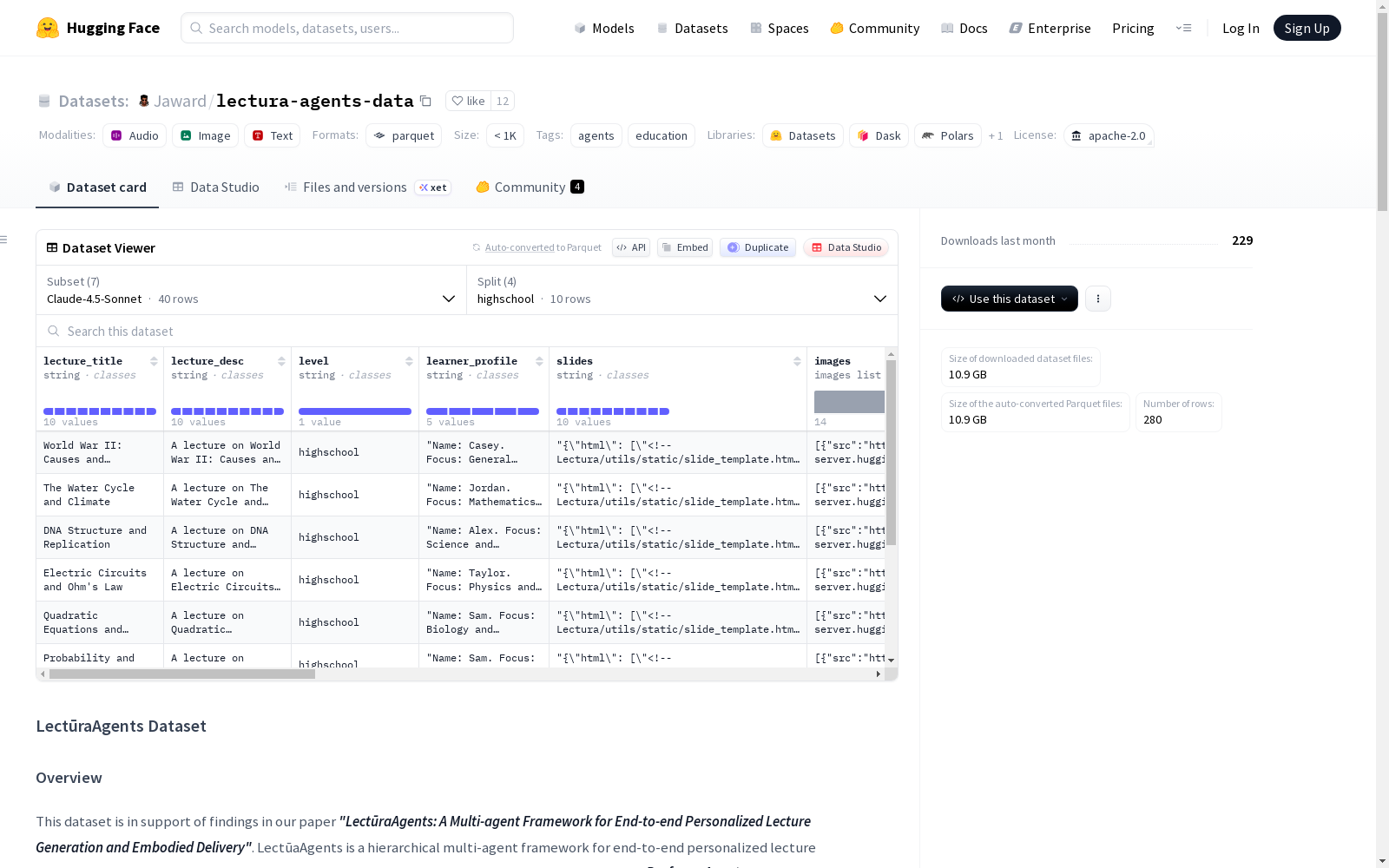
Task: Sort the learner_profile column
Action: pyautogui.click(x=539, y=361)
